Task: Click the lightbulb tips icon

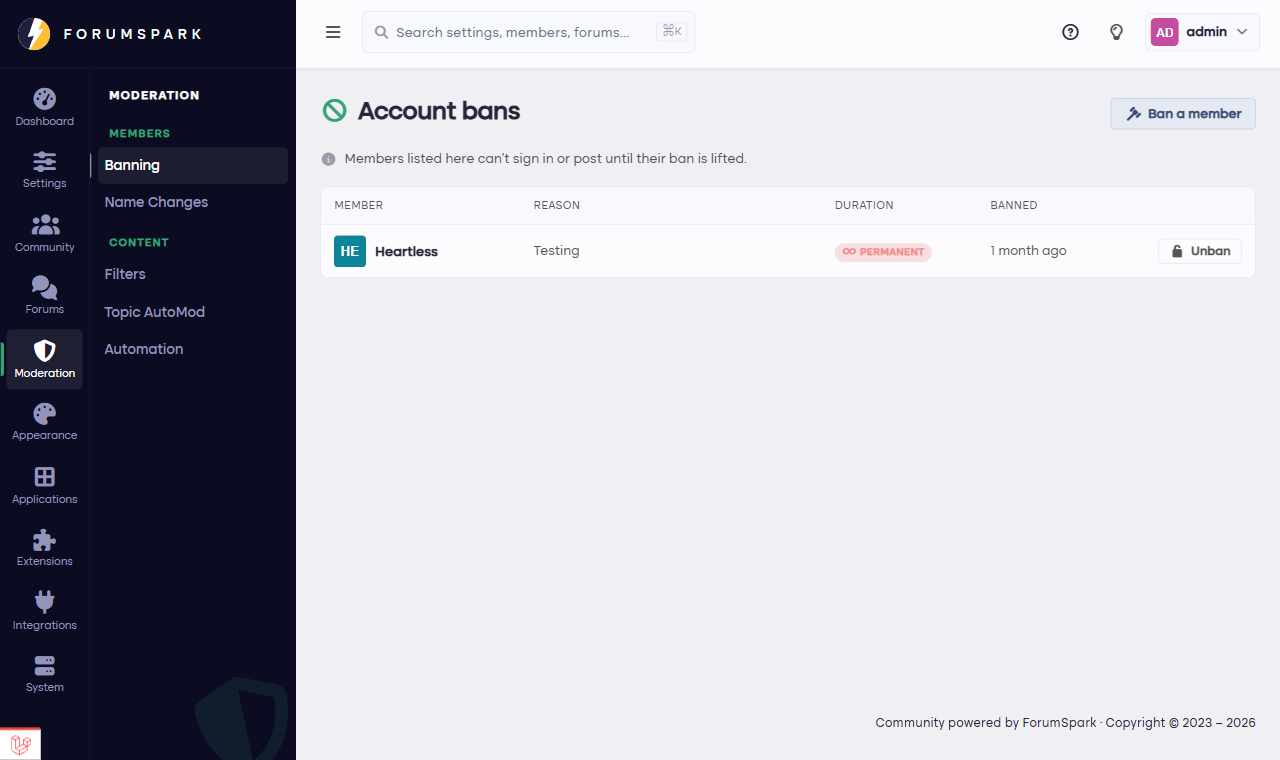Action: coord(1117,32)
